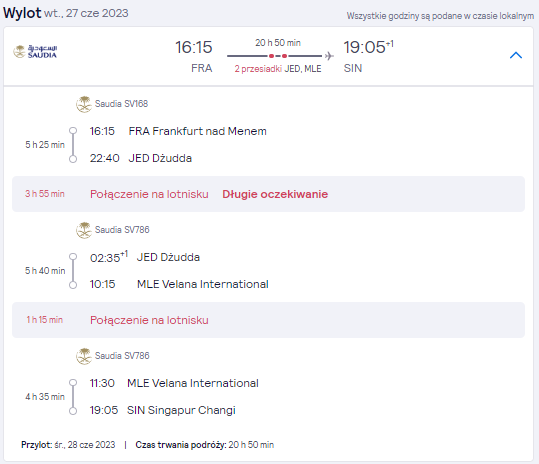Image resolution: width=539 pixels, height=464 pixels.
Task: Collapse flight details with the blue chevron
Action: [516, 55]
